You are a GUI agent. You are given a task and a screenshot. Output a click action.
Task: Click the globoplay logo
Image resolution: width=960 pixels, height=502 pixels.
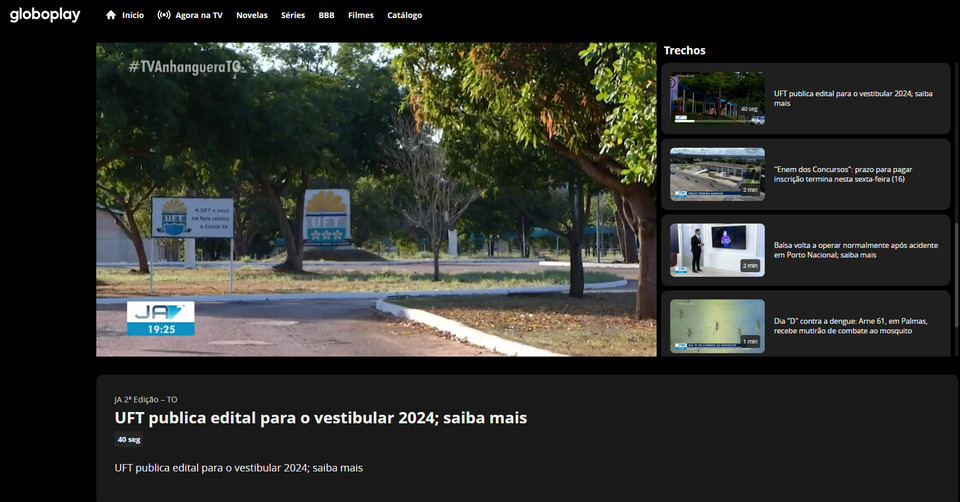pos(45,15)
